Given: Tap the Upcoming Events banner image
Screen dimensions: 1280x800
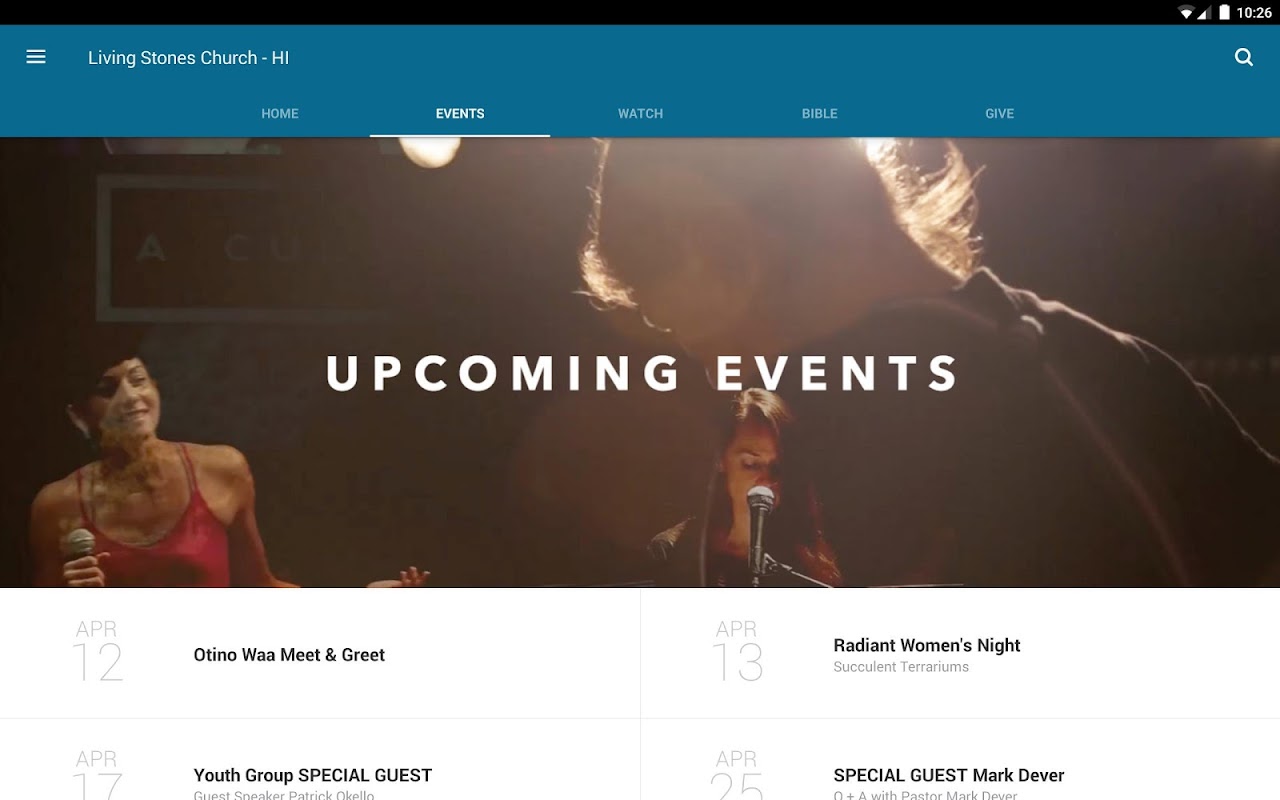Looking at the screenshot, I should tap(640, 362).
